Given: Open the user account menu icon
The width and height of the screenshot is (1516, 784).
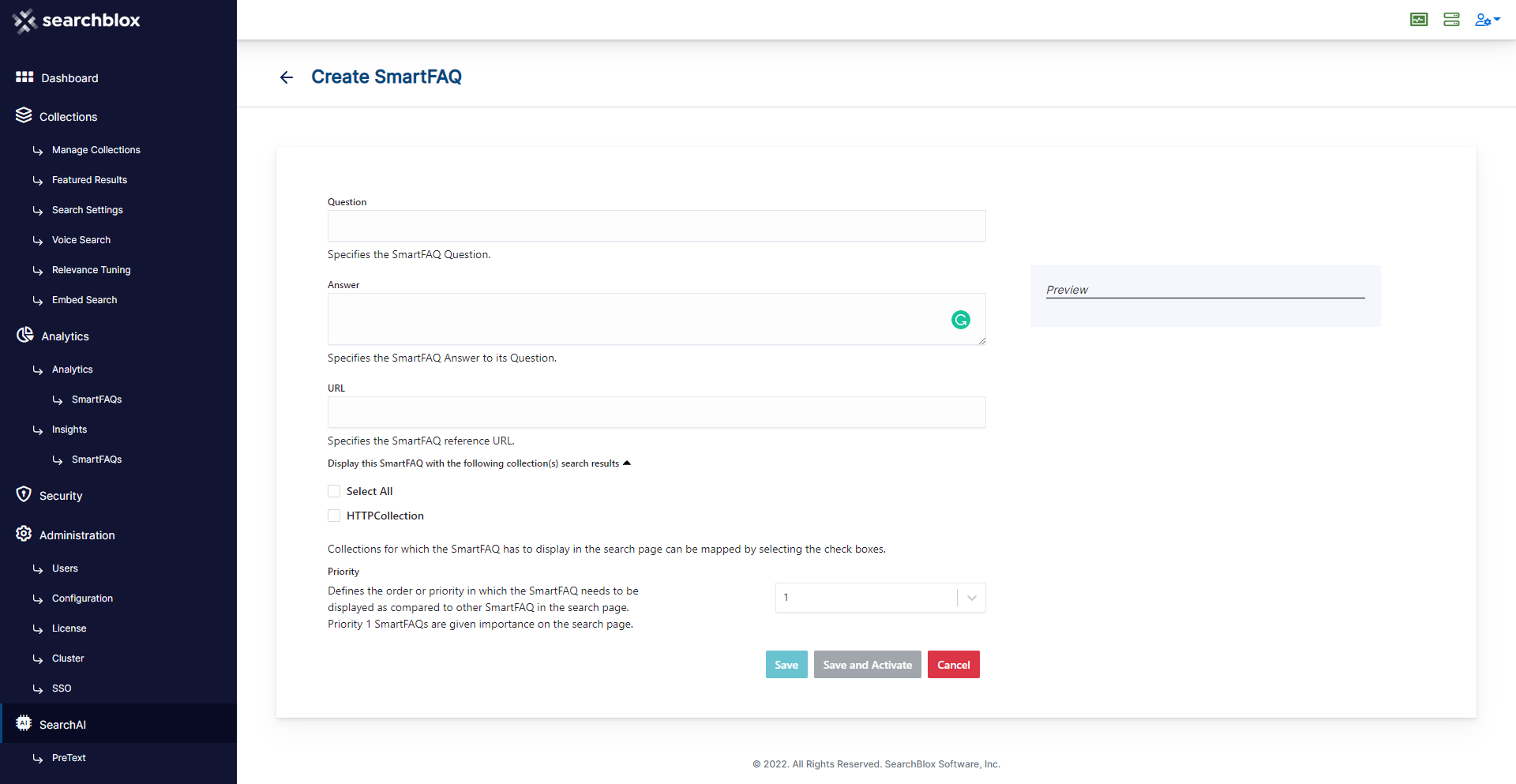Looking at the screenshot, I should pyautogui.click(x=1487, y=20).
